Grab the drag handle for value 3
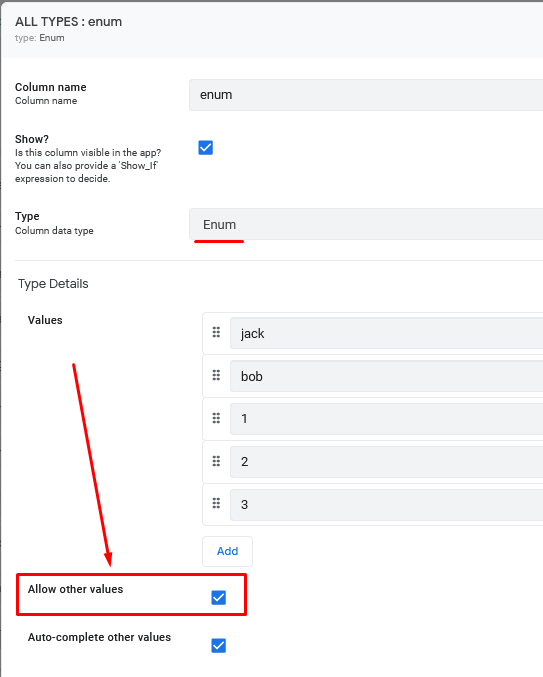The width and height of the screenshot is (543, 677). click(216, 503)
